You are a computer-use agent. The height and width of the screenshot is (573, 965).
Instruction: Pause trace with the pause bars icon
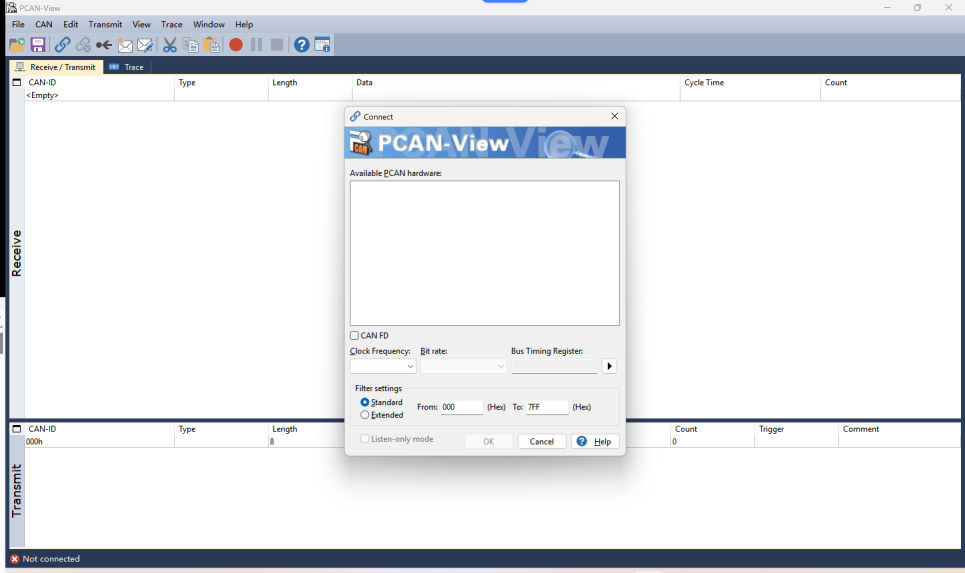click(257, 45)
